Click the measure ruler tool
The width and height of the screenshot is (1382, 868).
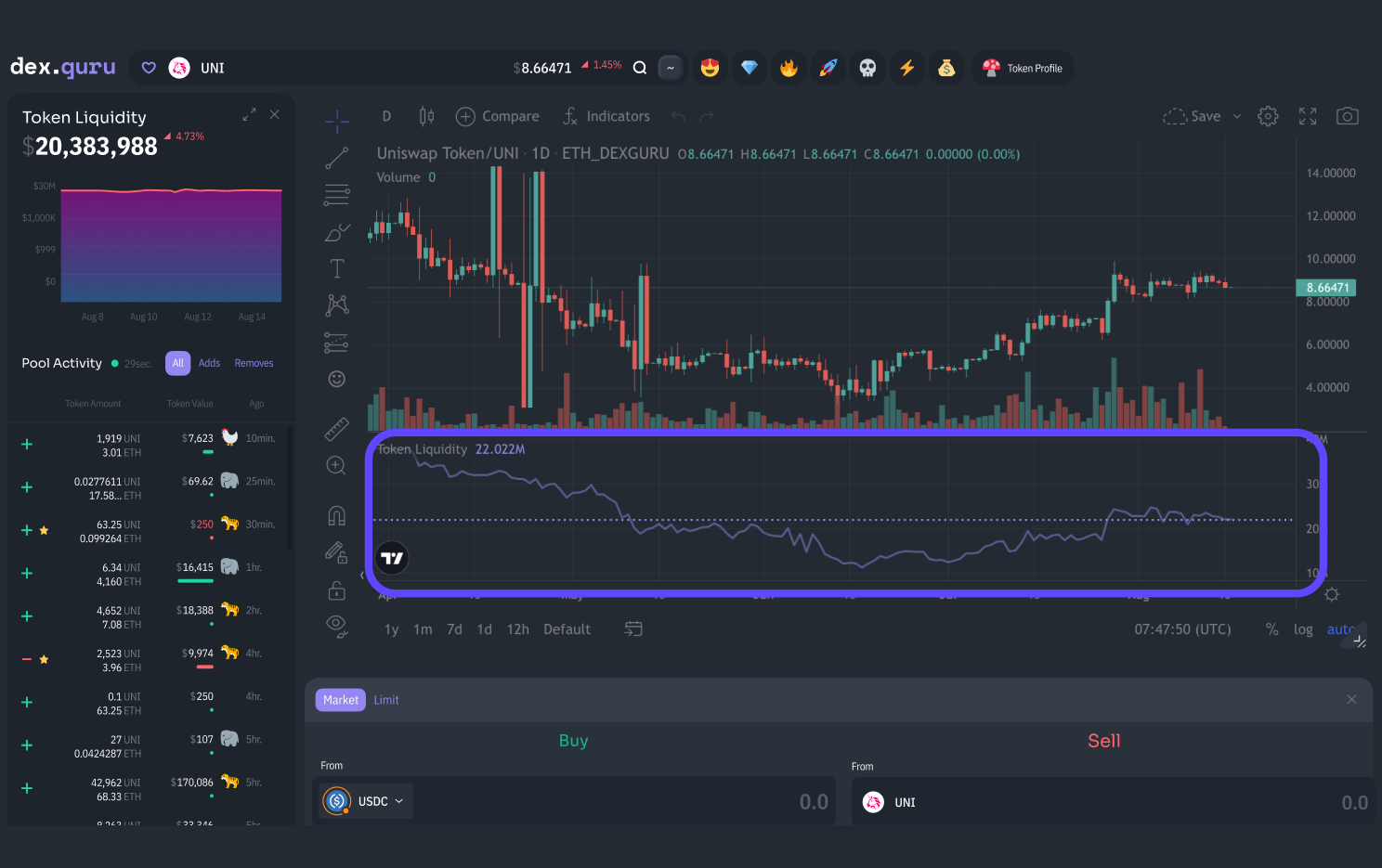point(336,429)
